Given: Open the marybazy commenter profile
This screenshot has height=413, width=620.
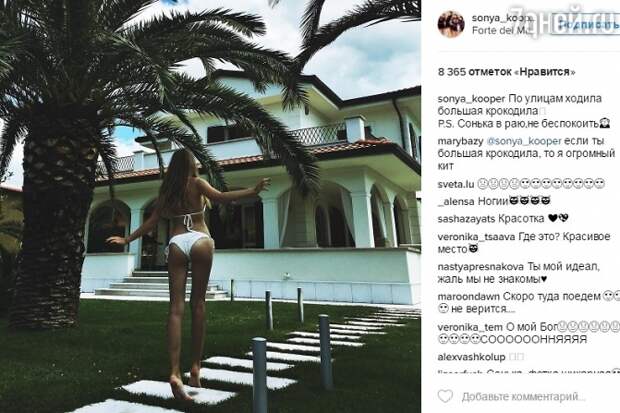Looking at the screenshot, I should coord(461,141).
